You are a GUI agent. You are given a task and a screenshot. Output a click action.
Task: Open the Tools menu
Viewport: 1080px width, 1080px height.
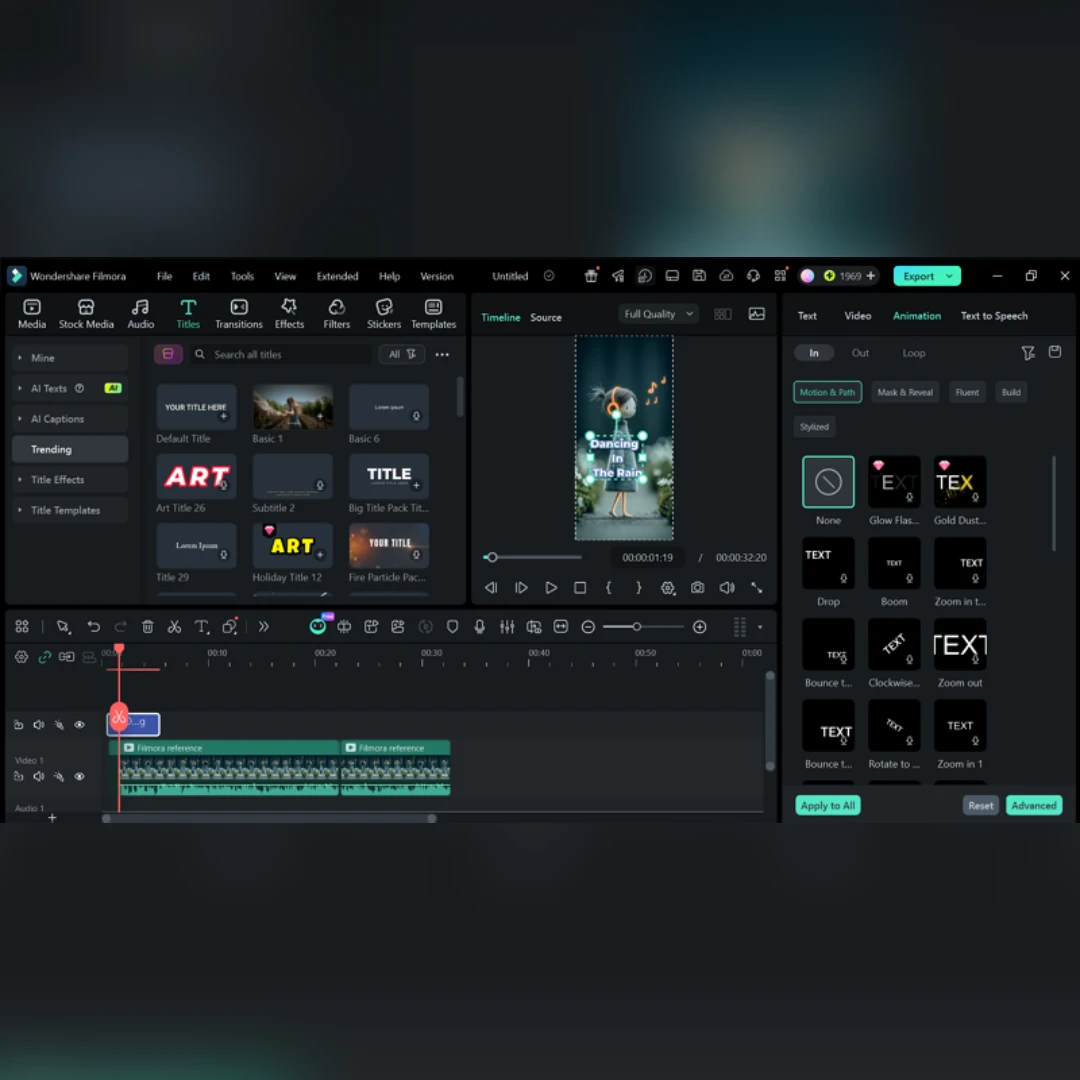pos(242,276)
